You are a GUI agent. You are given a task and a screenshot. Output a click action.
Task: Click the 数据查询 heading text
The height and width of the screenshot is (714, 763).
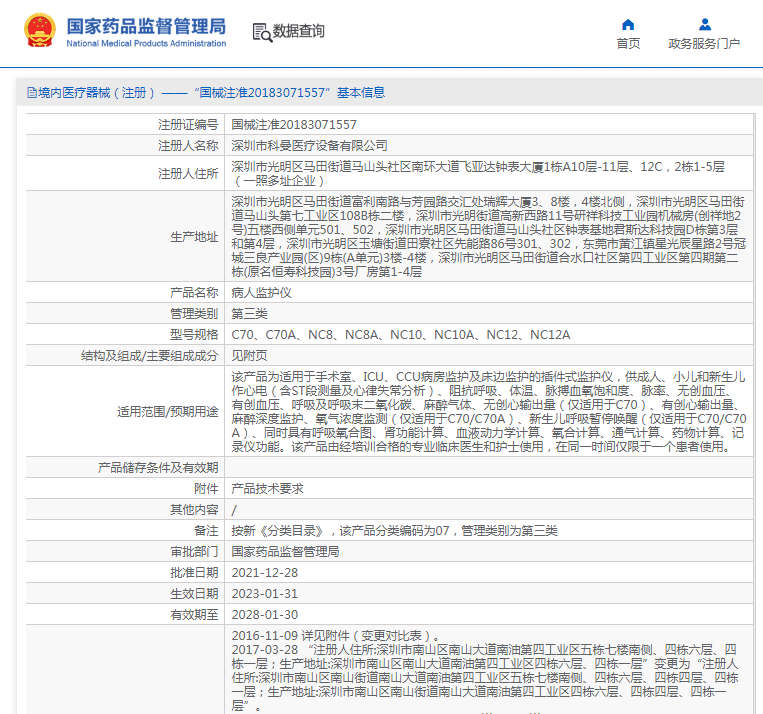click(x=298, y=31)
